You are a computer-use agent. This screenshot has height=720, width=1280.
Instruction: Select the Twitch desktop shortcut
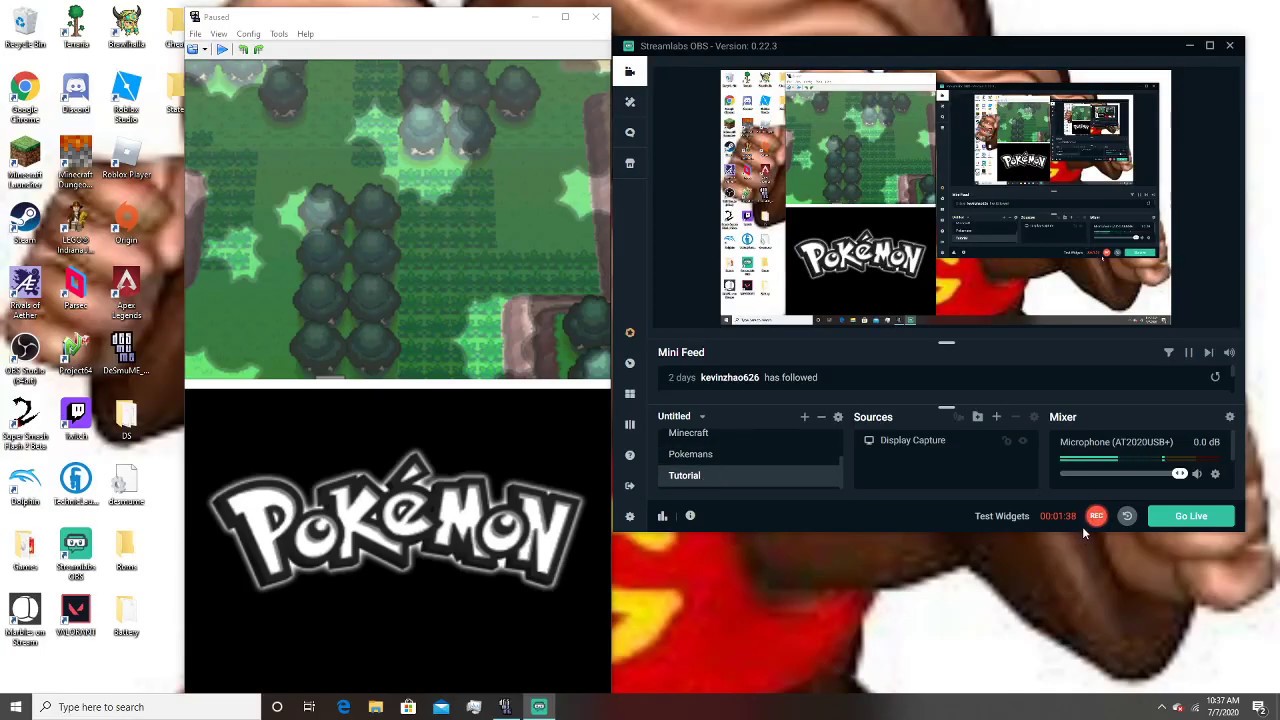(x=76, y=419)
